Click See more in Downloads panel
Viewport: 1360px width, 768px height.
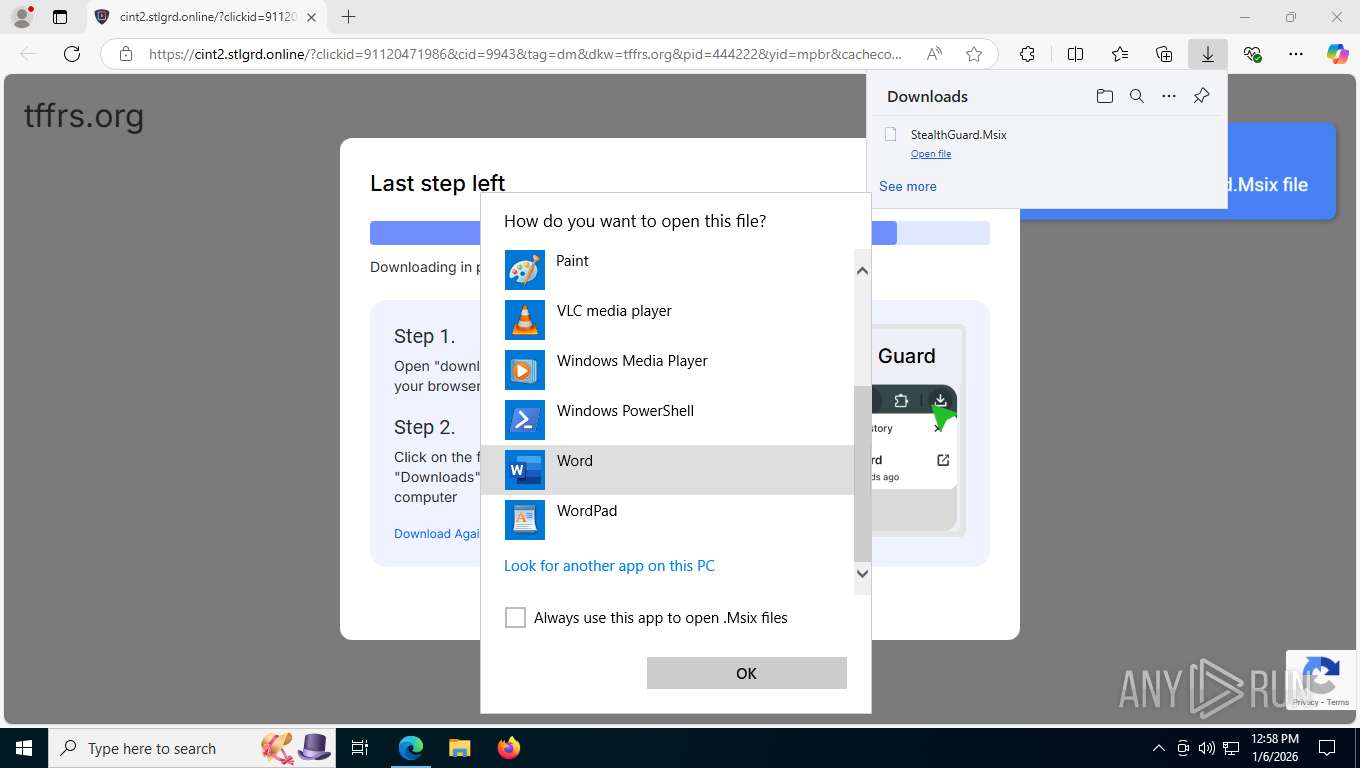[x=908, y=186]
